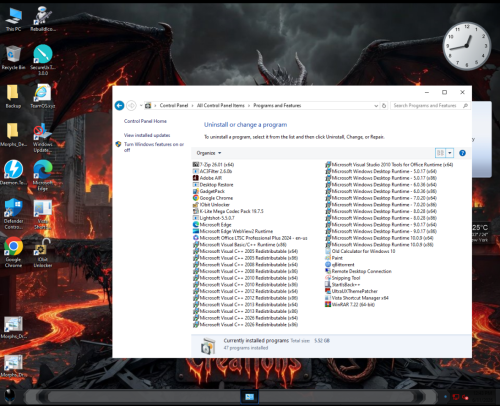Click All Control Panel Items breadcrumb
The image size is (500, 406).
[x=221, y=105]
